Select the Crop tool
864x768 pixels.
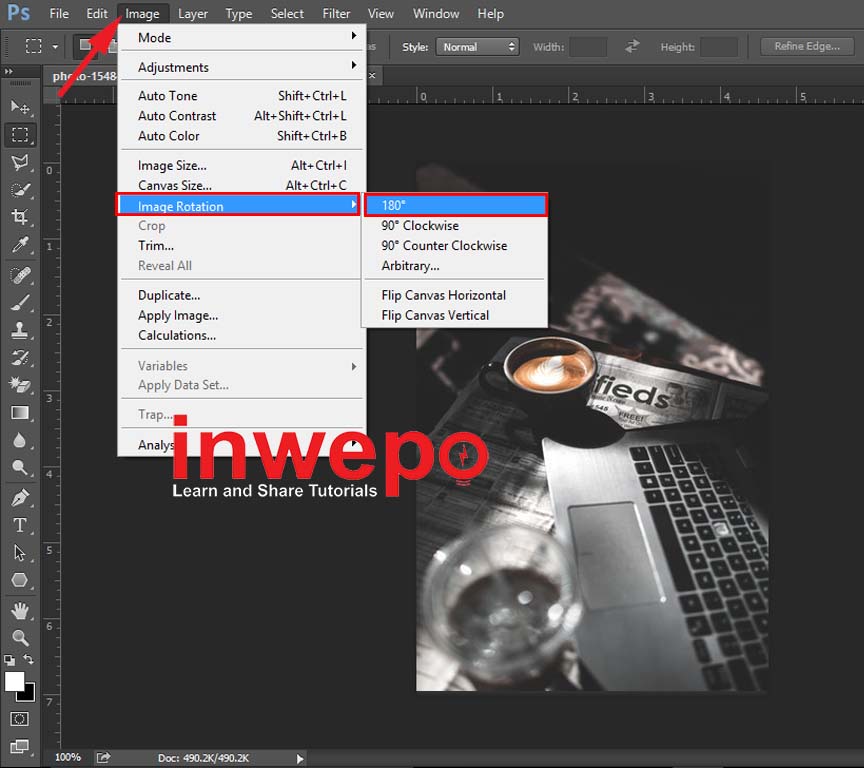(20, 217)
